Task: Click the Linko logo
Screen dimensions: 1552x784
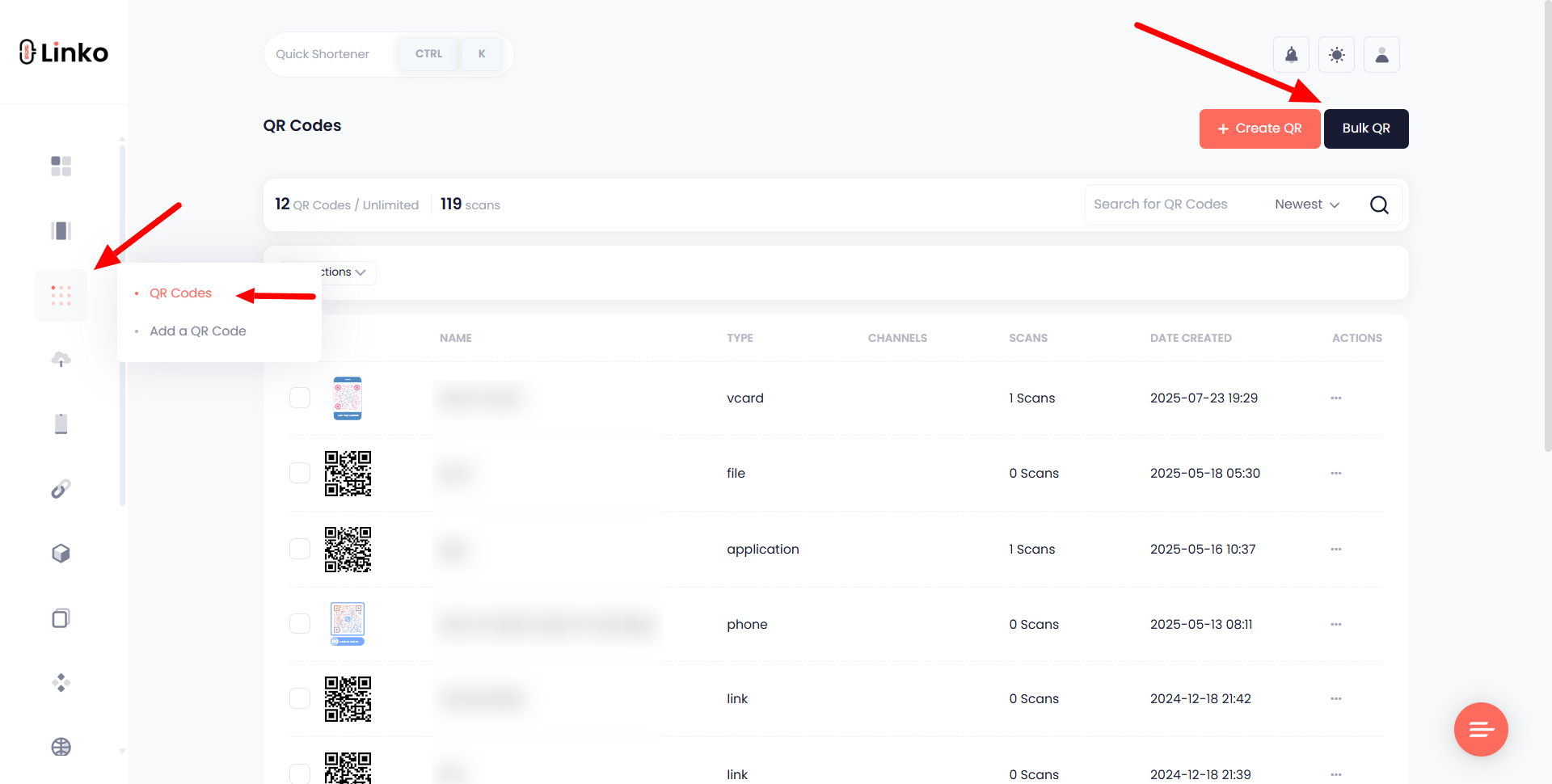Action: 64,53
